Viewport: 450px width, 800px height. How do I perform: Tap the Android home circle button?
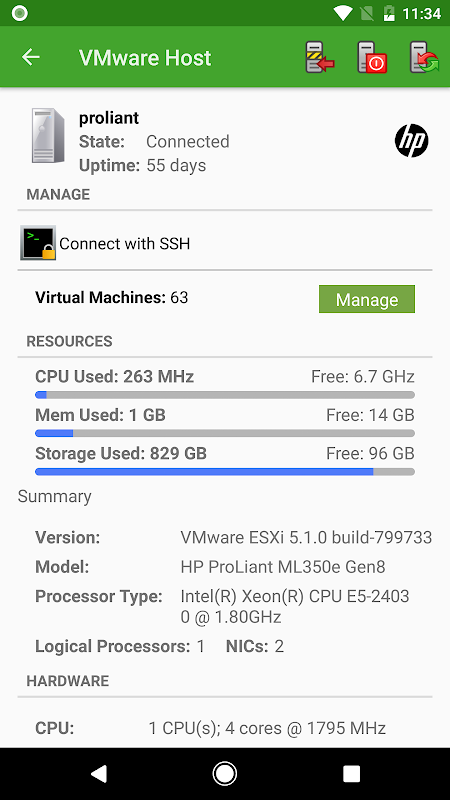point(224,773)
